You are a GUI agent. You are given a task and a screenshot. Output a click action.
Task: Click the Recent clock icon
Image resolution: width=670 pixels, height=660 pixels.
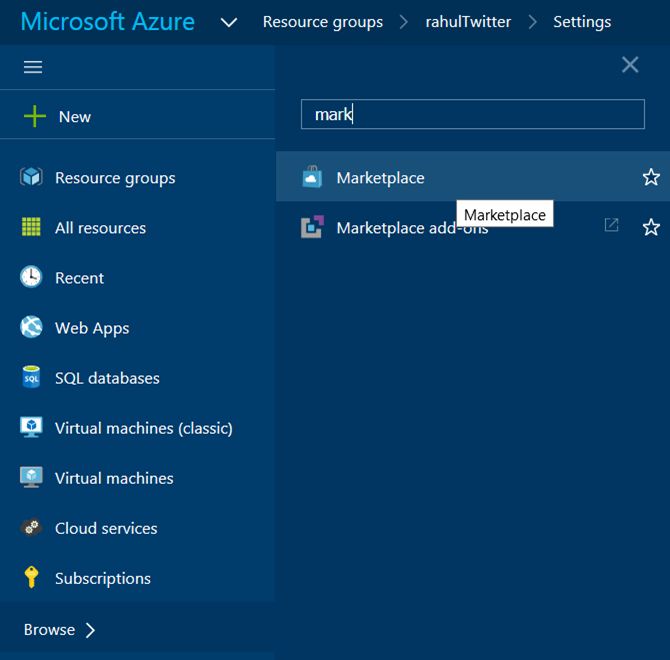(x=31, y=277)
